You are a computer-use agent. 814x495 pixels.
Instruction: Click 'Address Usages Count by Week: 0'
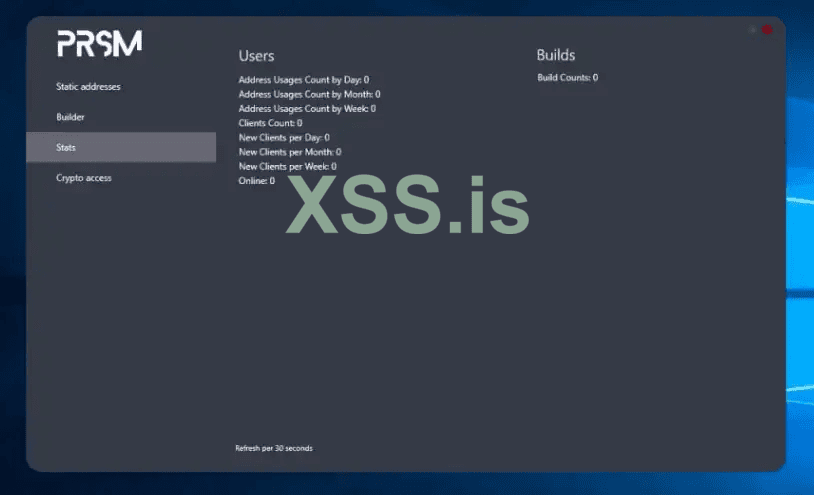307,109
